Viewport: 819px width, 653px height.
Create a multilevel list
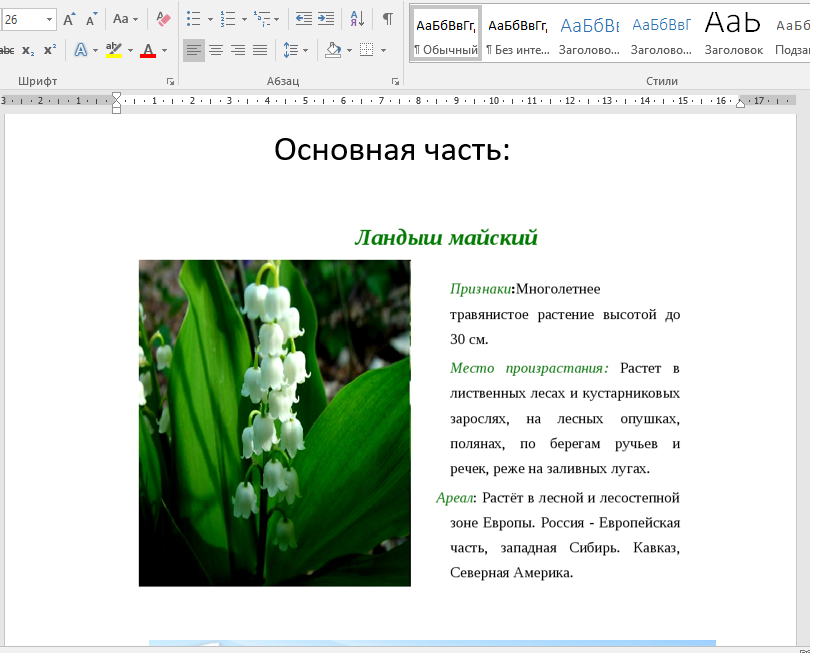click(x=262, y=19)
